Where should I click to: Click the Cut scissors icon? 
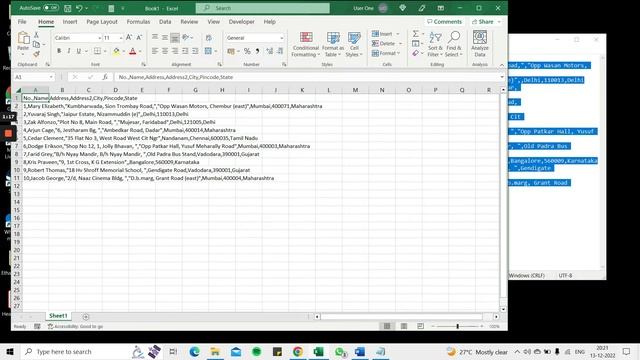tap(36, 35)
